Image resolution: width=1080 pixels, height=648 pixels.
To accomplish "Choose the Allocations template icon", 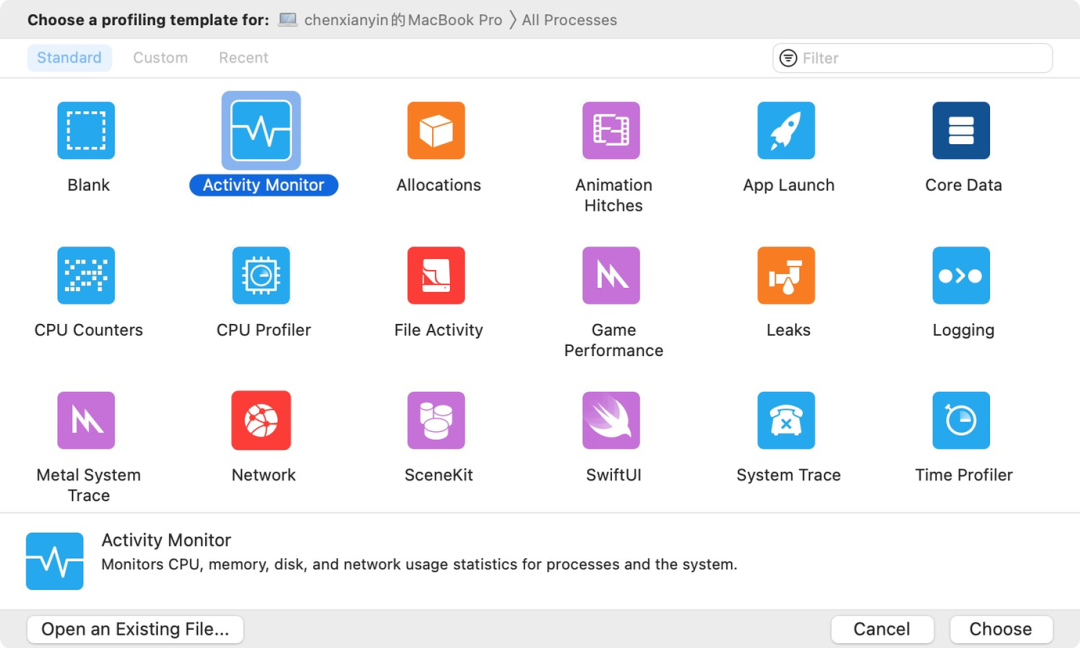I will point(436,131).
